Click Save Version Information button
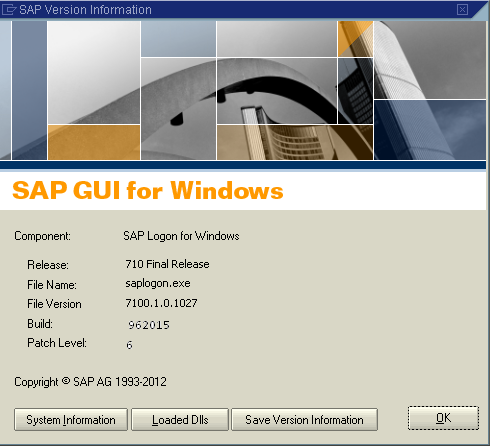Screen dimensions: 490x446 304,420
